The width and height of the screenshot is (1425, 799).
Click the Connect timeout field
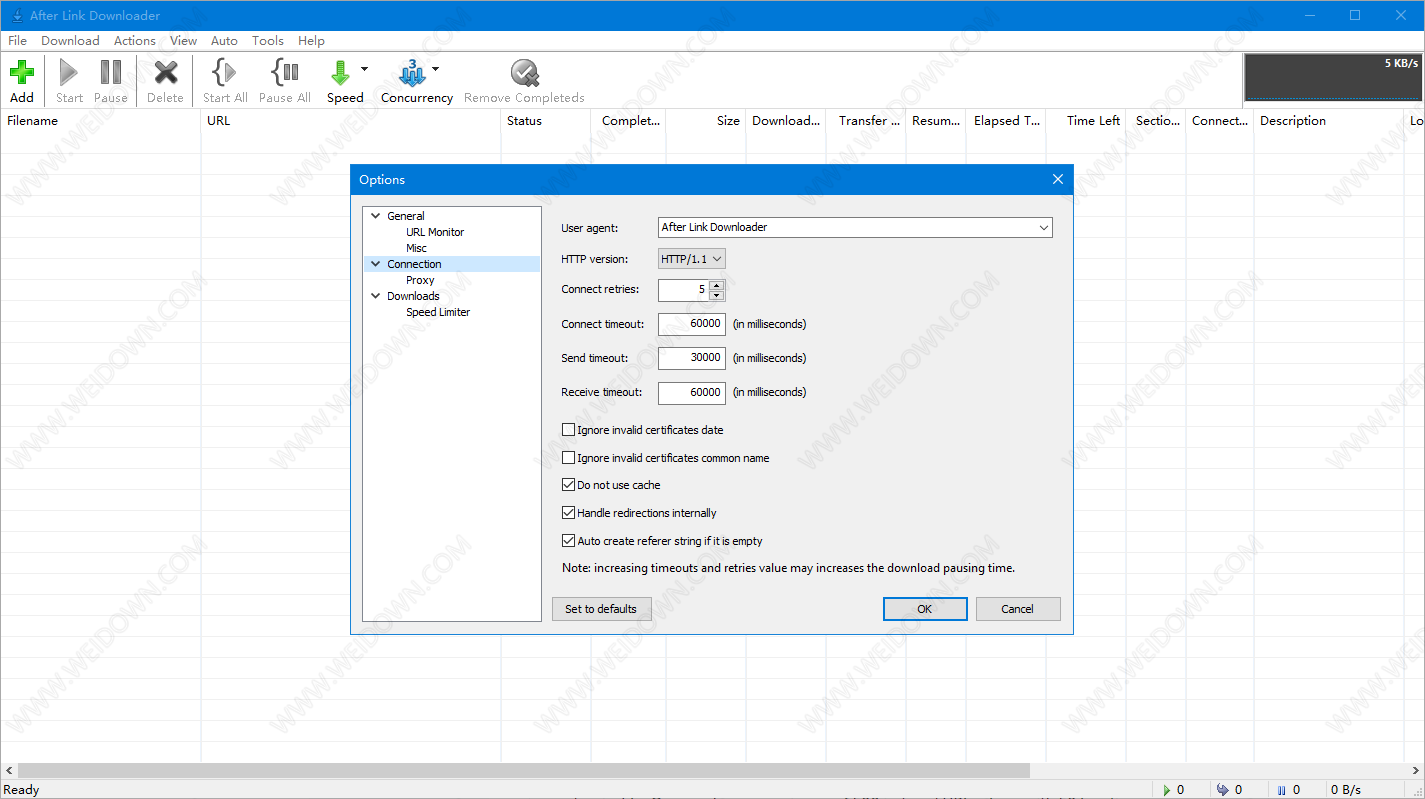(x=692, y=324)
